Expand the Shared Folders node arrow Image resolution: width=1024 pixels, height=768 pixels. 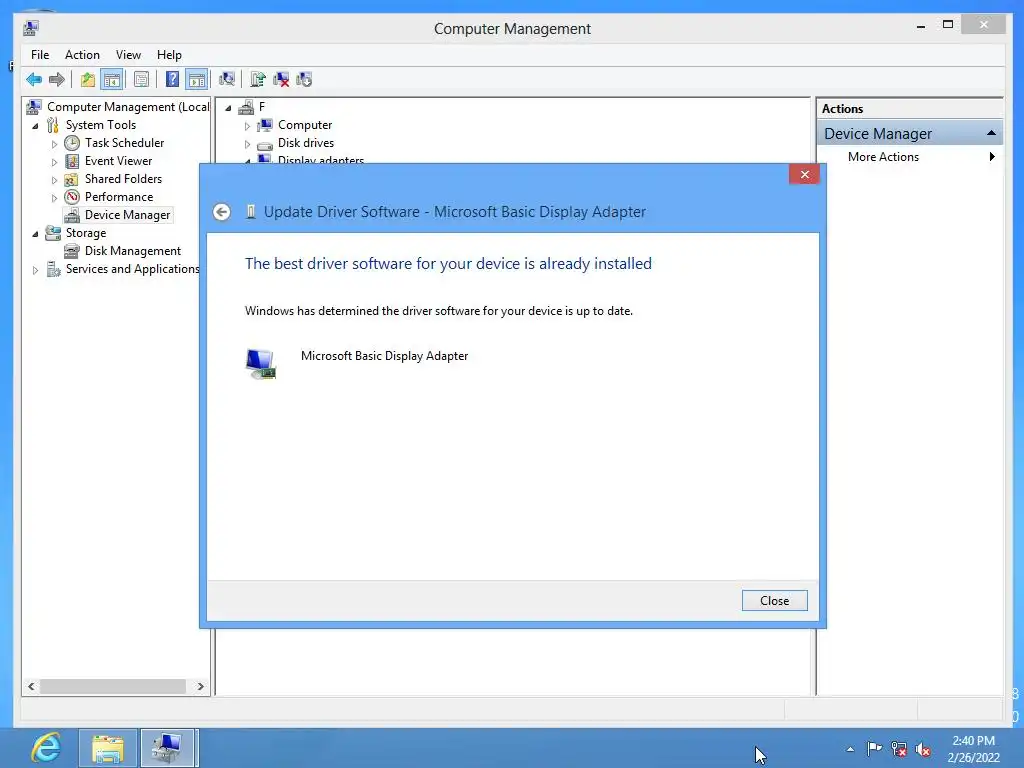pos(54,180)
